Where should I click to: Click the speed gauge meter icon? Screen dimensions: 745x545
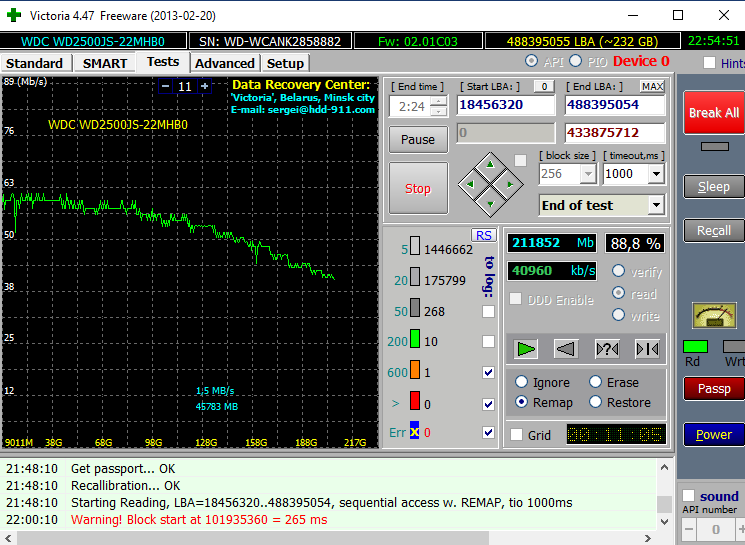point(715,316)
